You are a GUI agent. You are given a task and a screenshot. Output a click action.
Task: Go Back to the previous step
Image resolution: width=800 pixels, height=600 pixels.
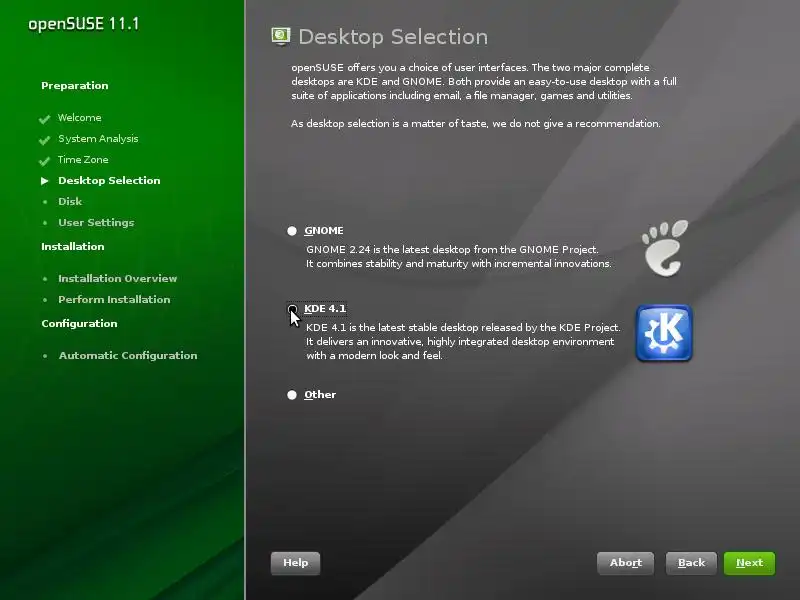pos(691,563)
